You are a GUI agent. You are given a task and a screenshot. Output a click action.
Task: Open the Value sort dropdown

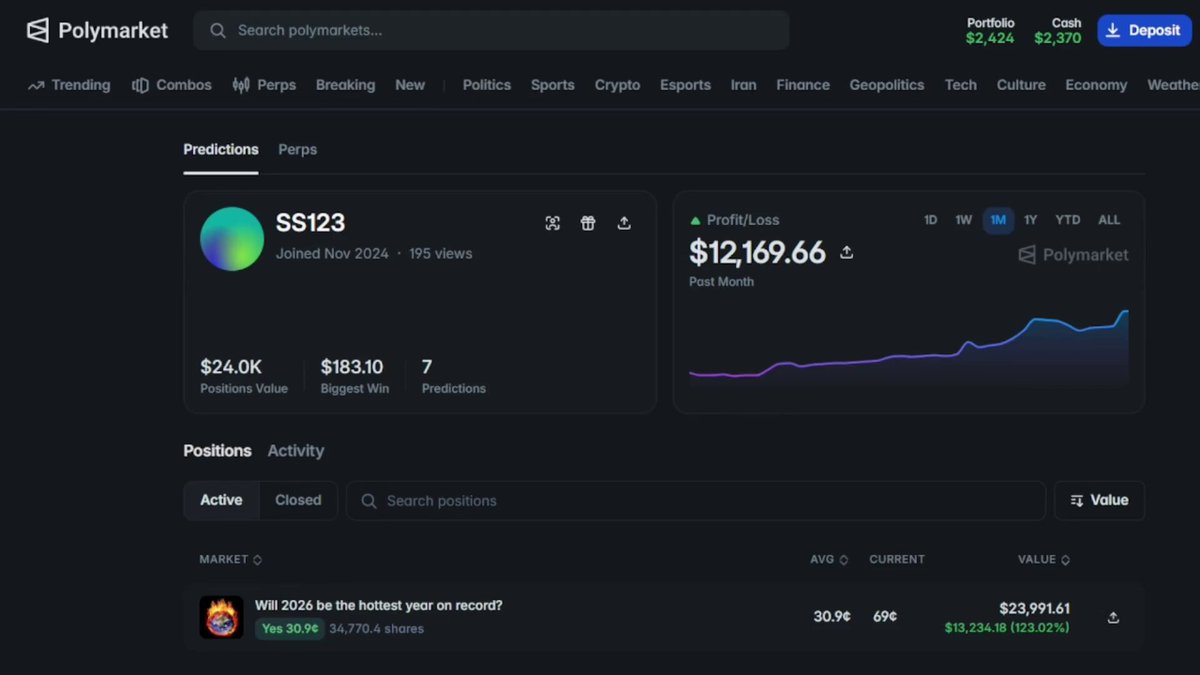(1099, 501)
